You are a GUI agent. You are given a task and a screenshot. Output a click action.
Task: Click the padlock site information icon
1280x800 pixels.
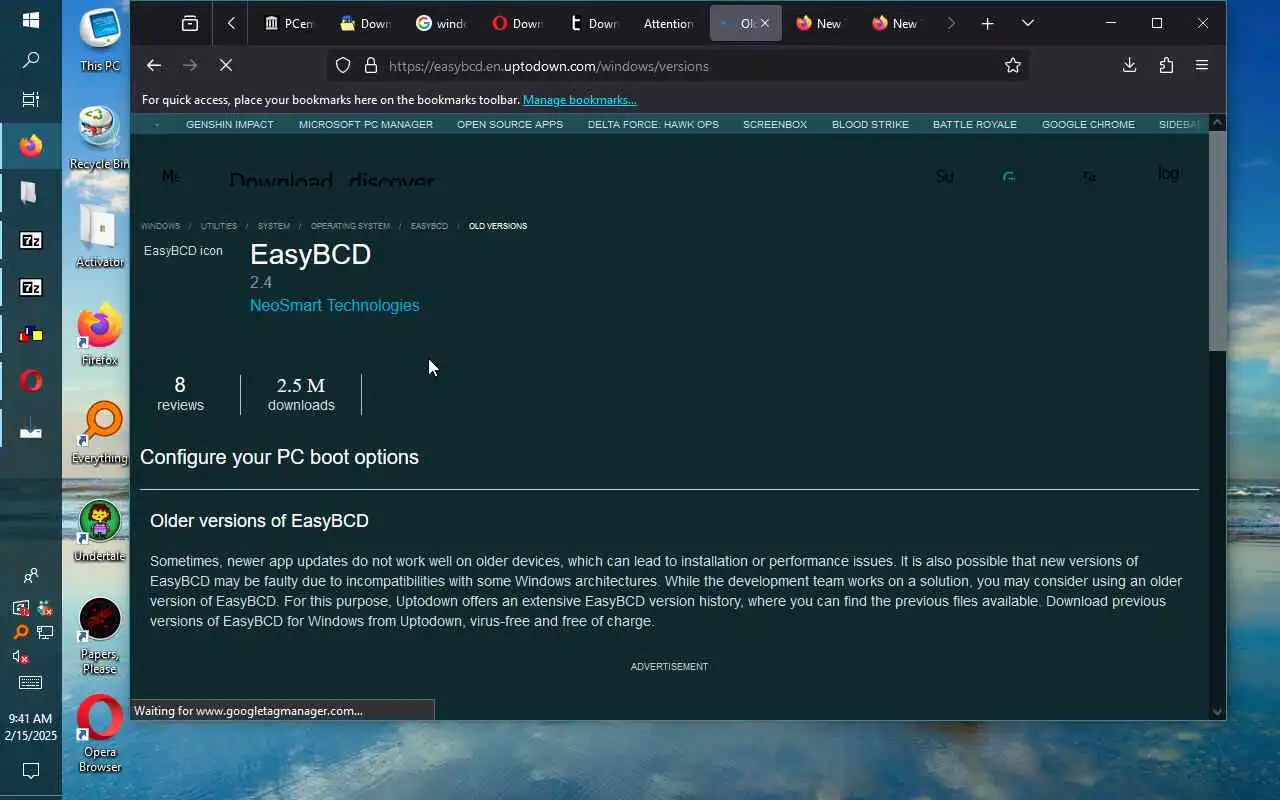pos(371,65)
